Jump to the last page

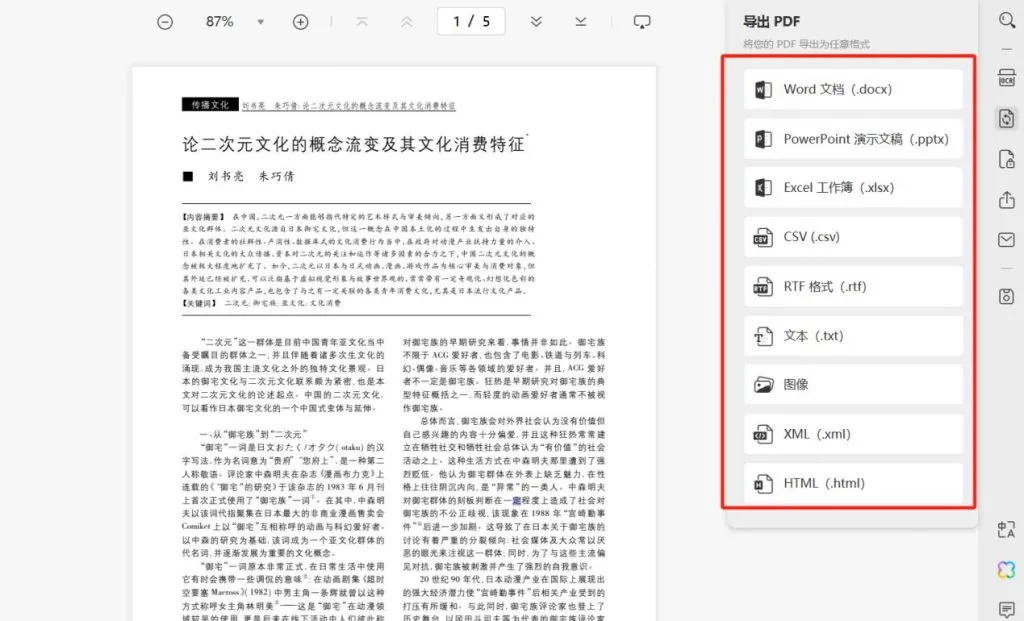pos(581,22)
